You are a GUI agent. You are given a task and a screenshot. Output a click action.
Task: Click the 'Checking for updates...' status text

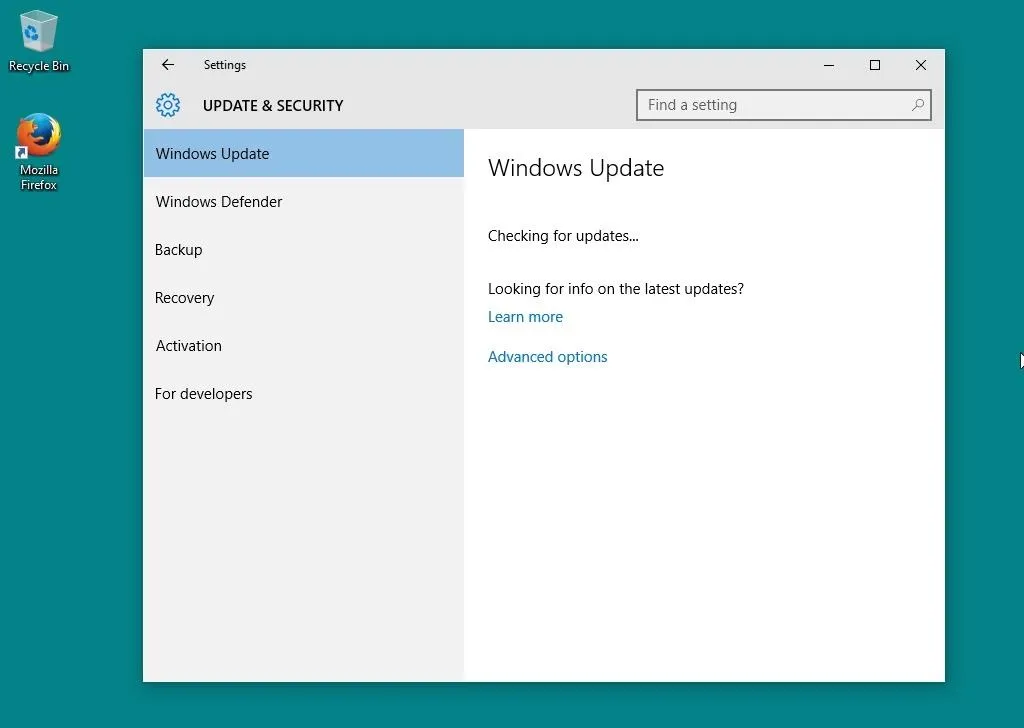[x=563, y=236]
